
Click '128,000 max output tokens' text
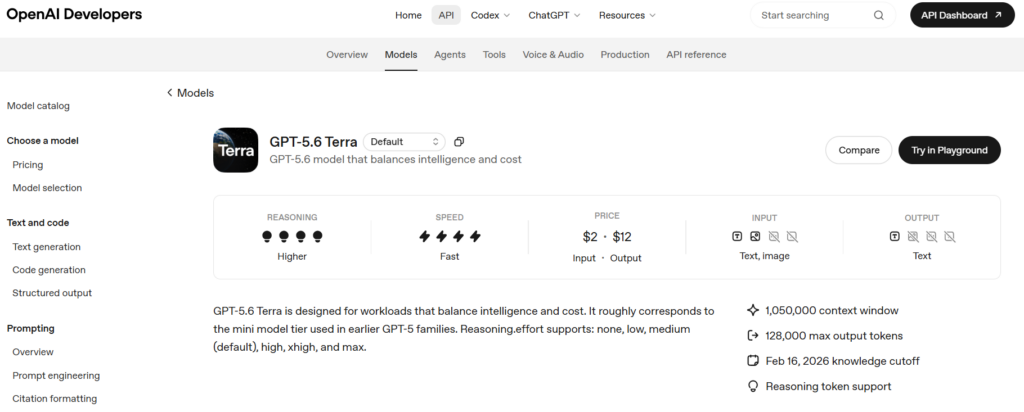(834, 336)
